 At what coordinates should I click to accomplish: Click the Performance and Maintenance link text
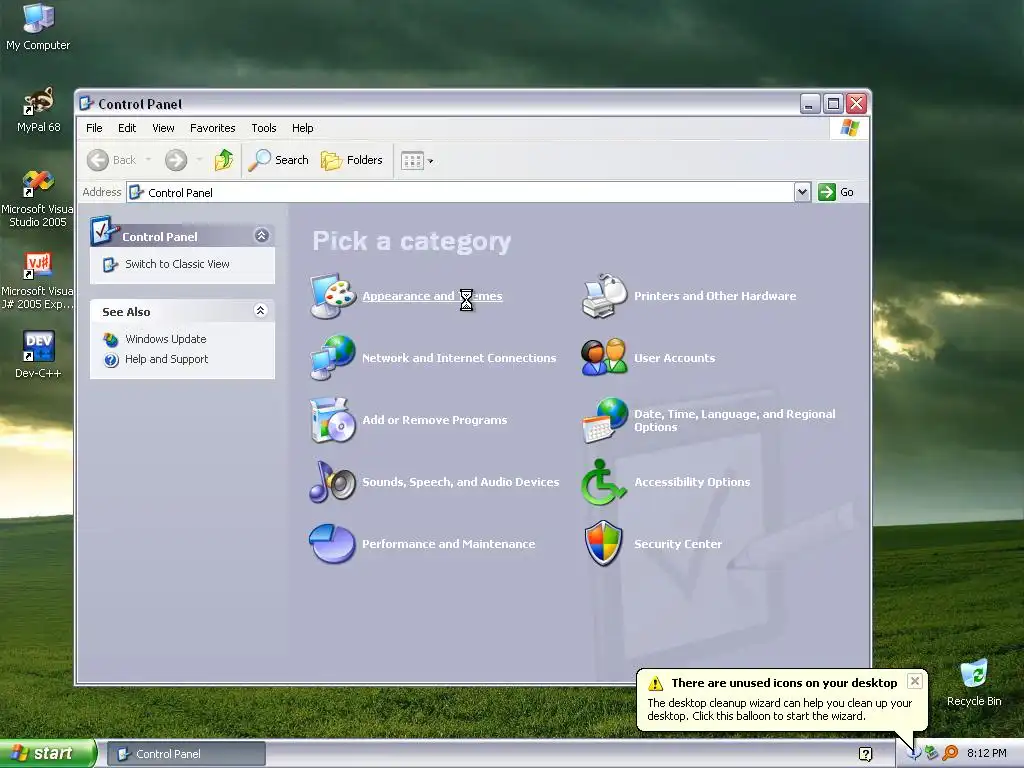pyautogui.click(x=449, y=544)
